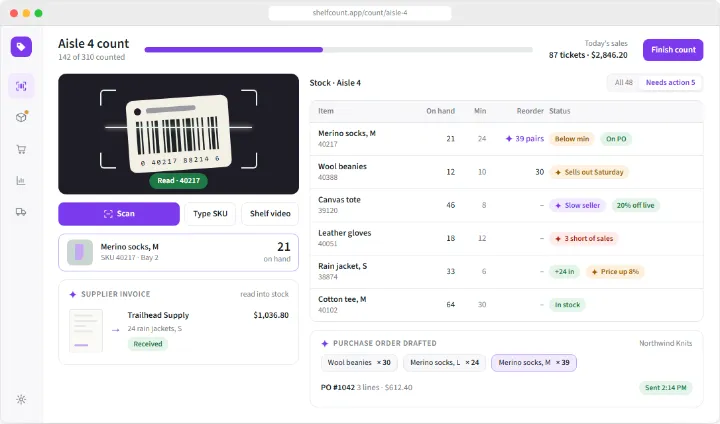The height and width of the screenshot is (424, 720).
Task: Click the 20% off live badge
Action: (x=636, y=205)
